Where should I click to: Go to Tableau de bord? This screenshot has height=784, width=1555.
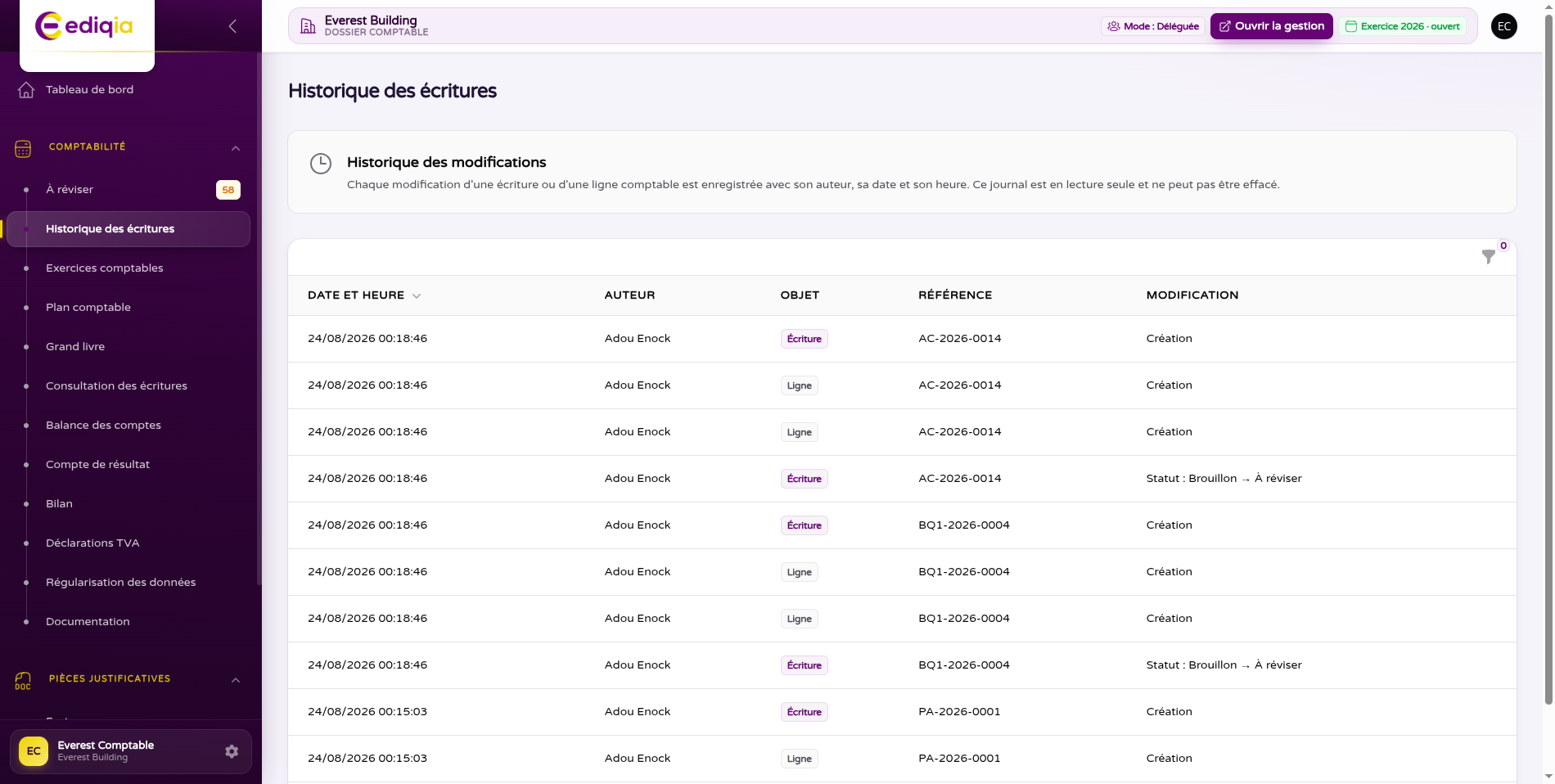(x=89, y=90)
